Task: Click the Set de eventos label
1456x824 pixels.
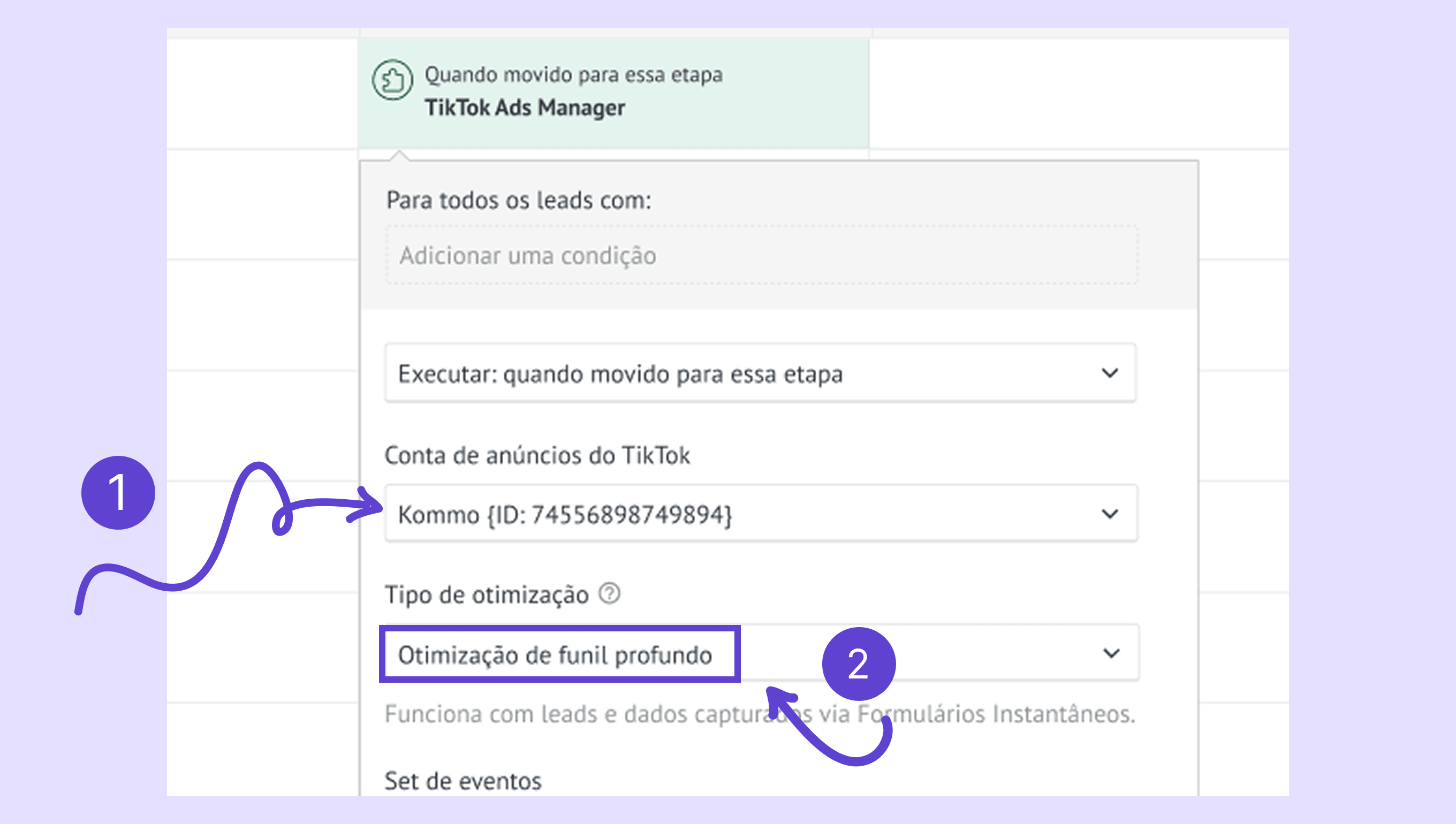Action: [463, 781]
